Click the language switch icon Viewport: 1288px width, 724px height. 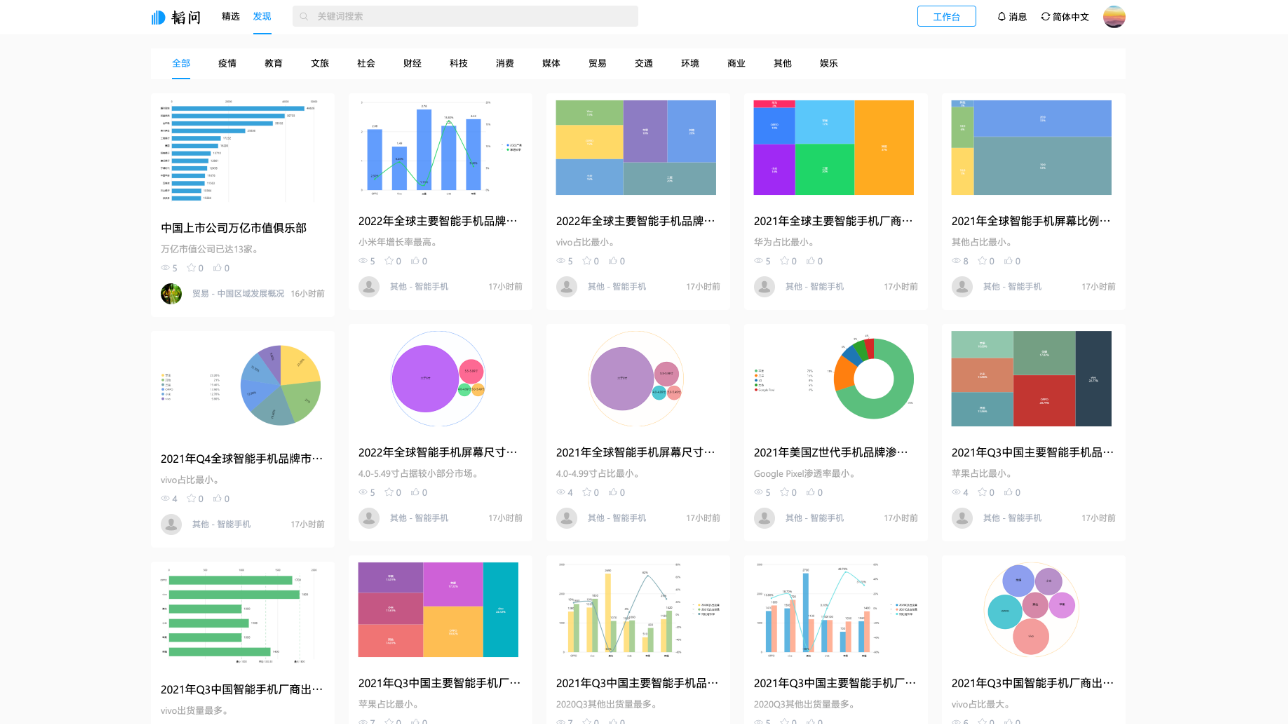pos(1046,16)
